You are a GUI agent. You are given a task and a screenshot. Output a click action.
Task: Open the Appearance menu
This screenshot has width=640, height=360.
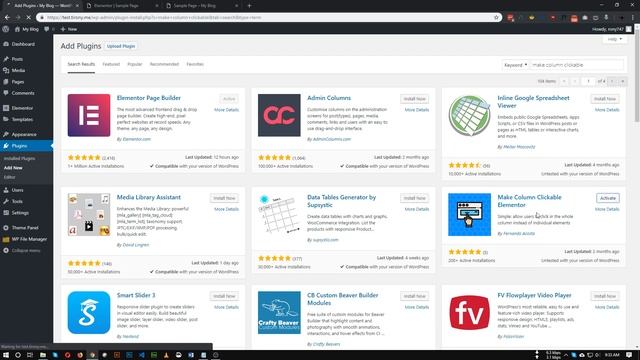point(24,134)
